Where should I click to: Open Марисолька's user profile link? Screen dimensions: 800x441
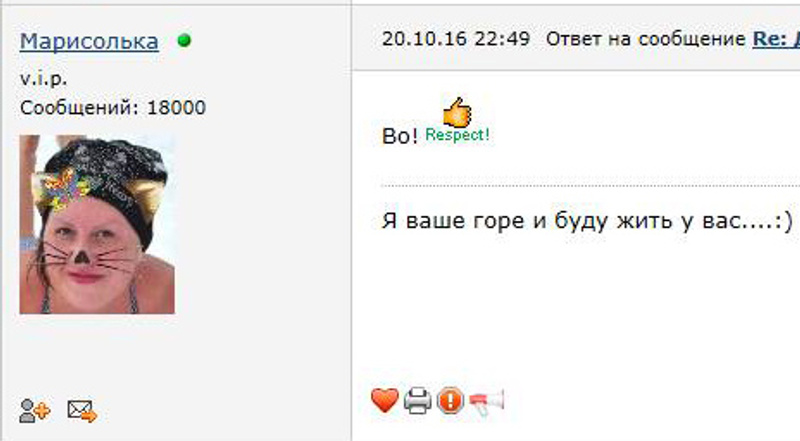(x=89, y=41)
